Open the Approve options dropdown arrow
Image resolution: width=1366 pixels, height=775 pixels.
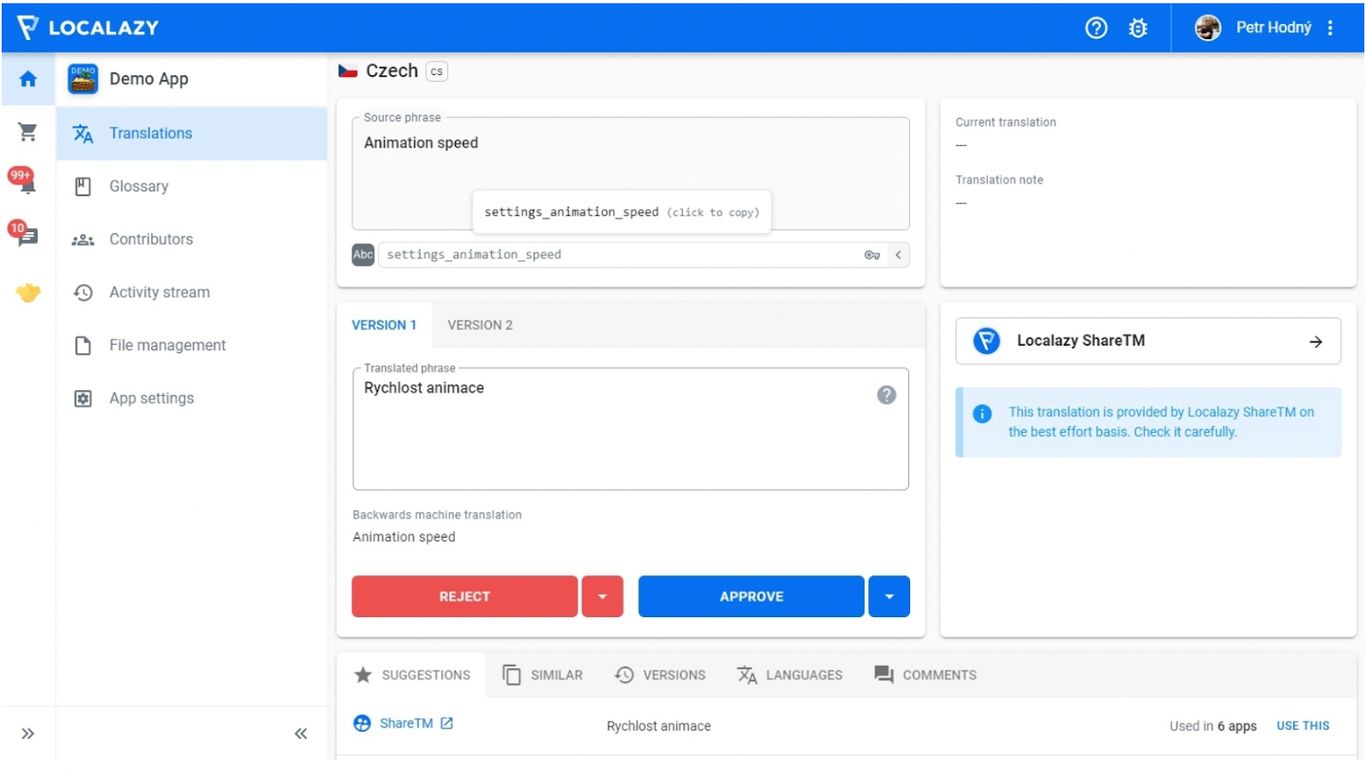click(889, 596)
